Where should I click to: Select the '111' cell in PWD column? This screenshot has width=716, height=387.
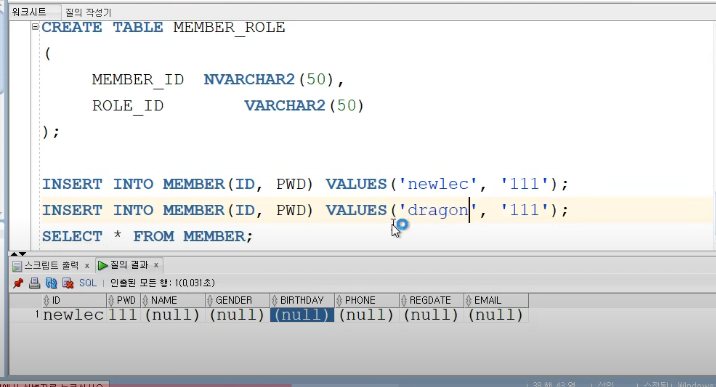(x=123, y=315)
